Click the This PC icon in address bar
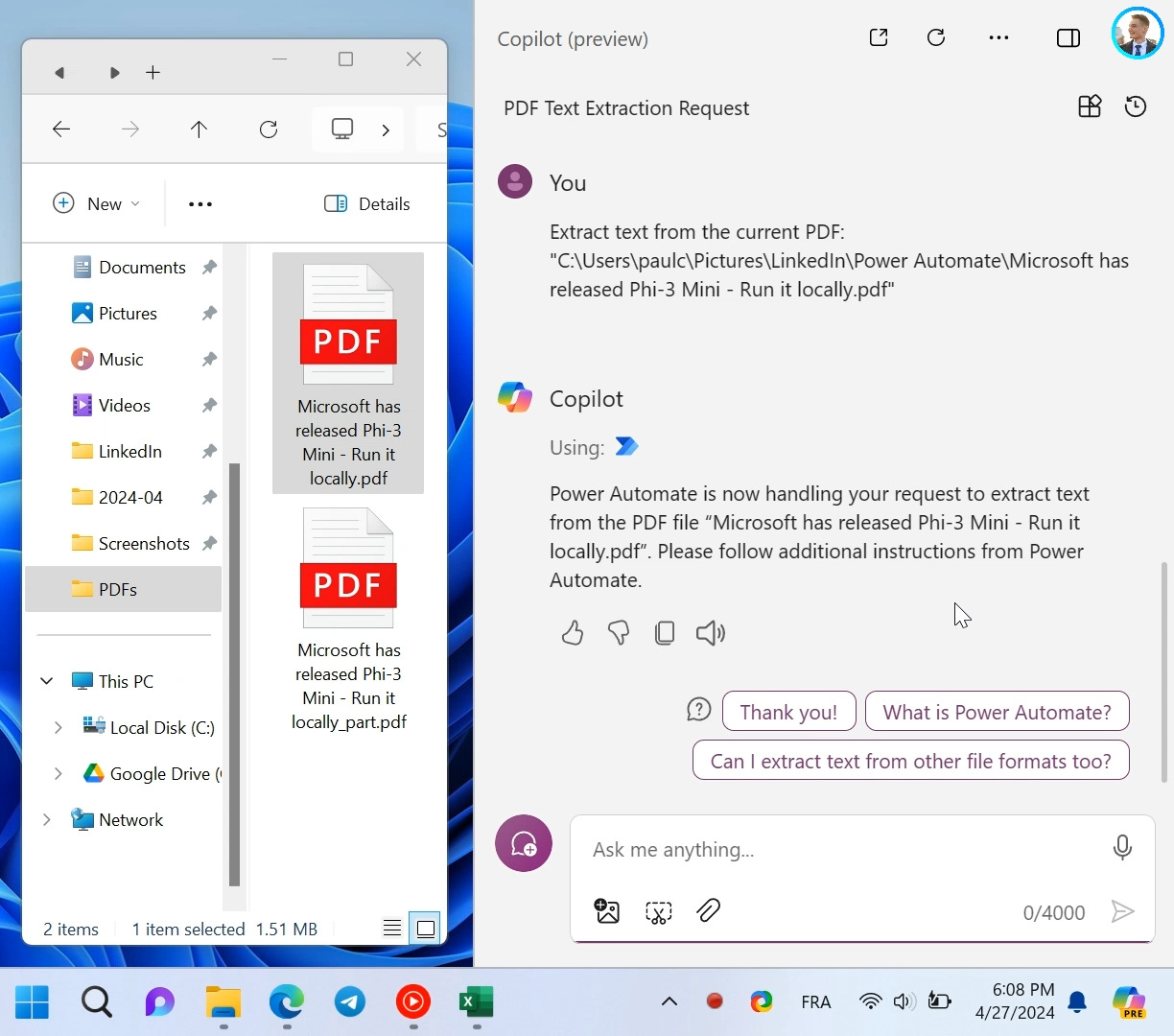This screenshot has height=1036, width=1174. [342, 129]
